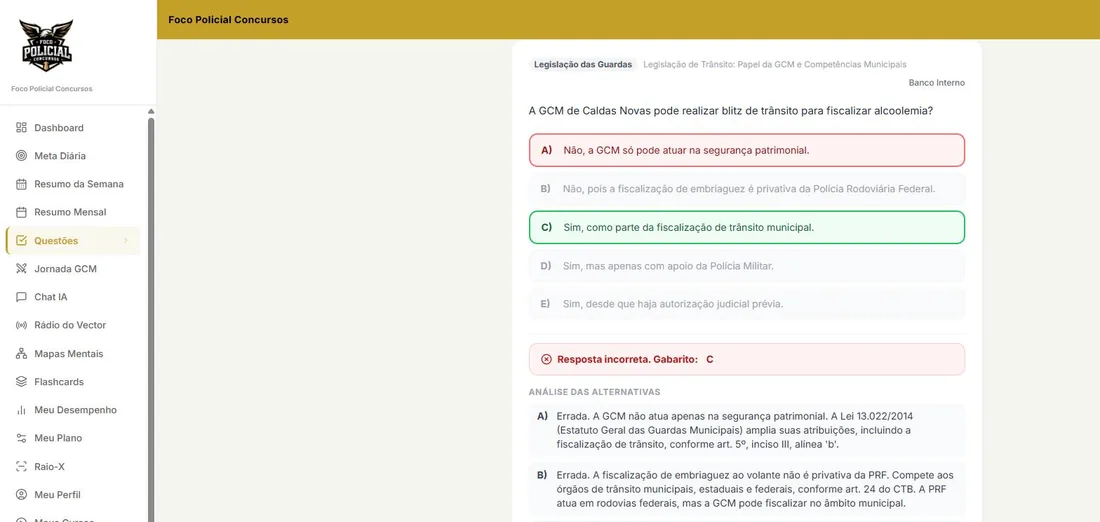Click explanation B about art. 24 do CTB
The image size is (1100, 522).
click(x=746, y=489)
